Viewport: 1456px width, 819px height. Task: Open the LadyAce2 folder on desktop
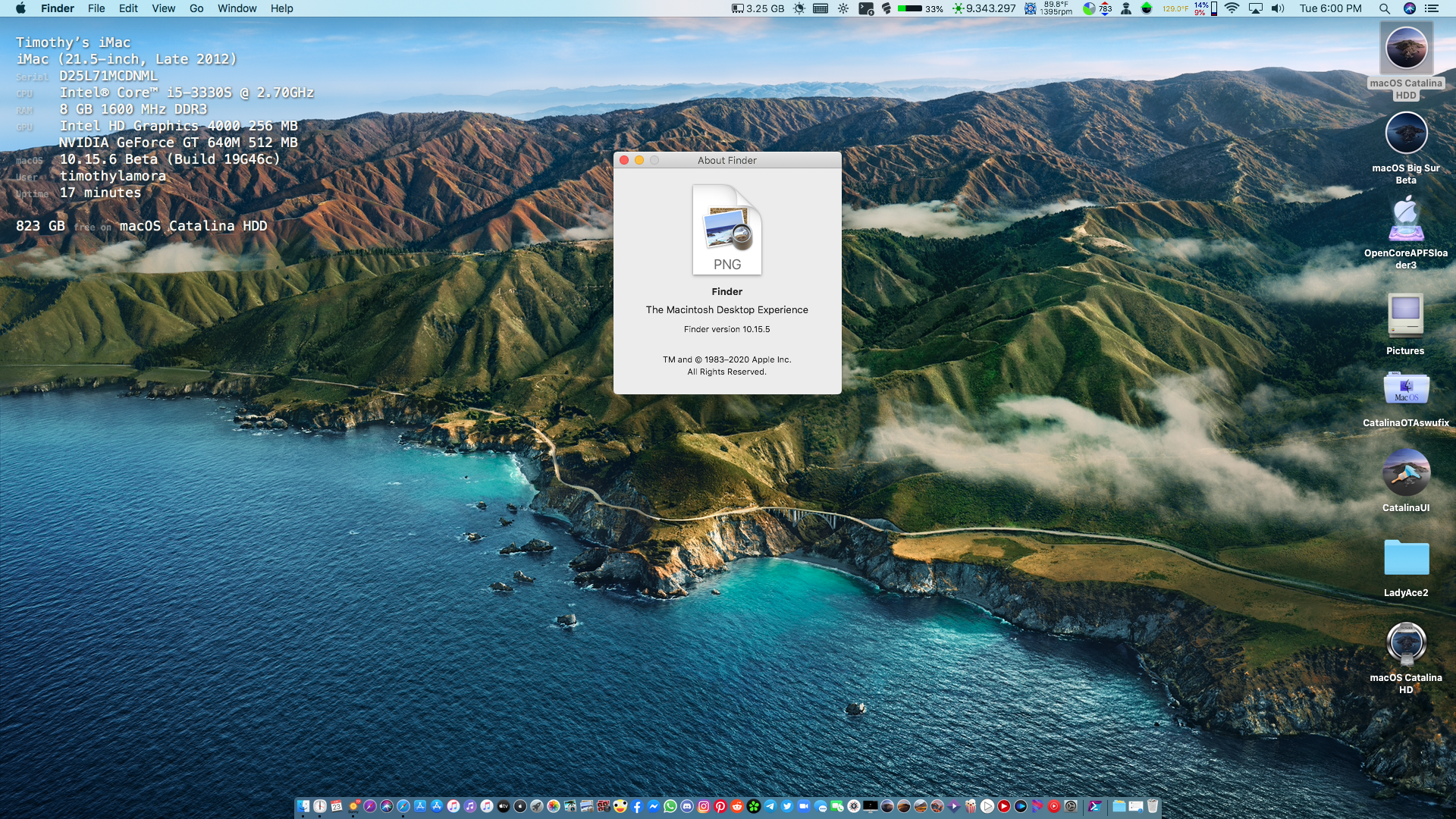click(1406, 559)
